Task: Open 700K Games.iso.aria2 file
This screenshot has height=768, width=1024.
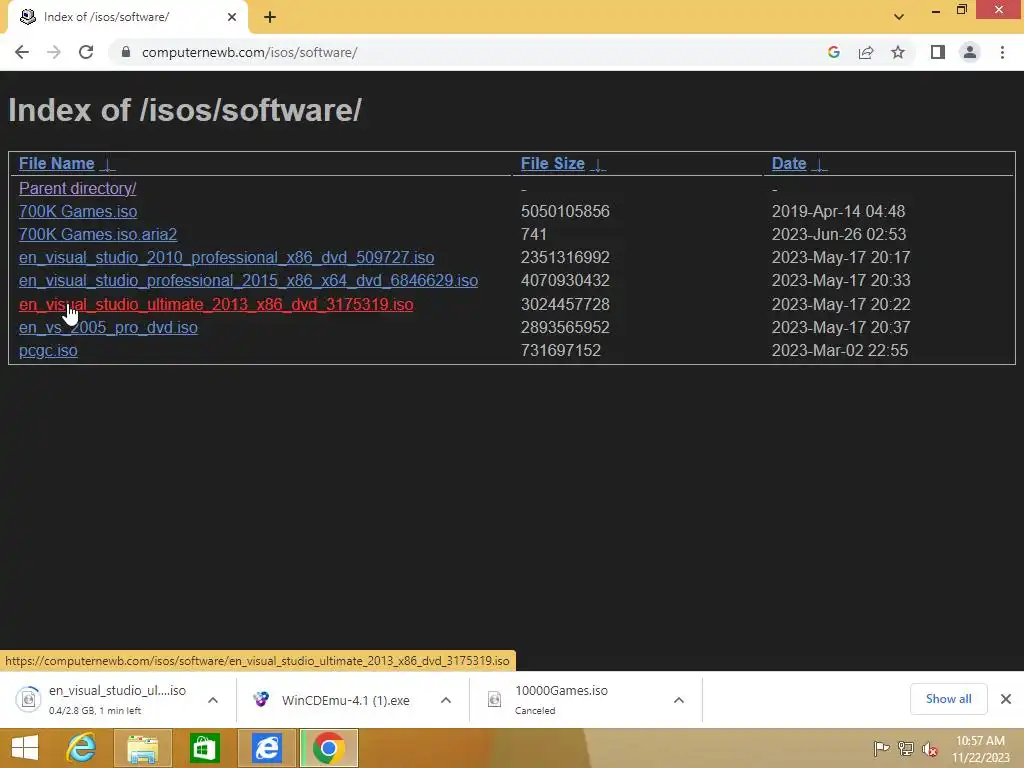Action: point(98,234)
